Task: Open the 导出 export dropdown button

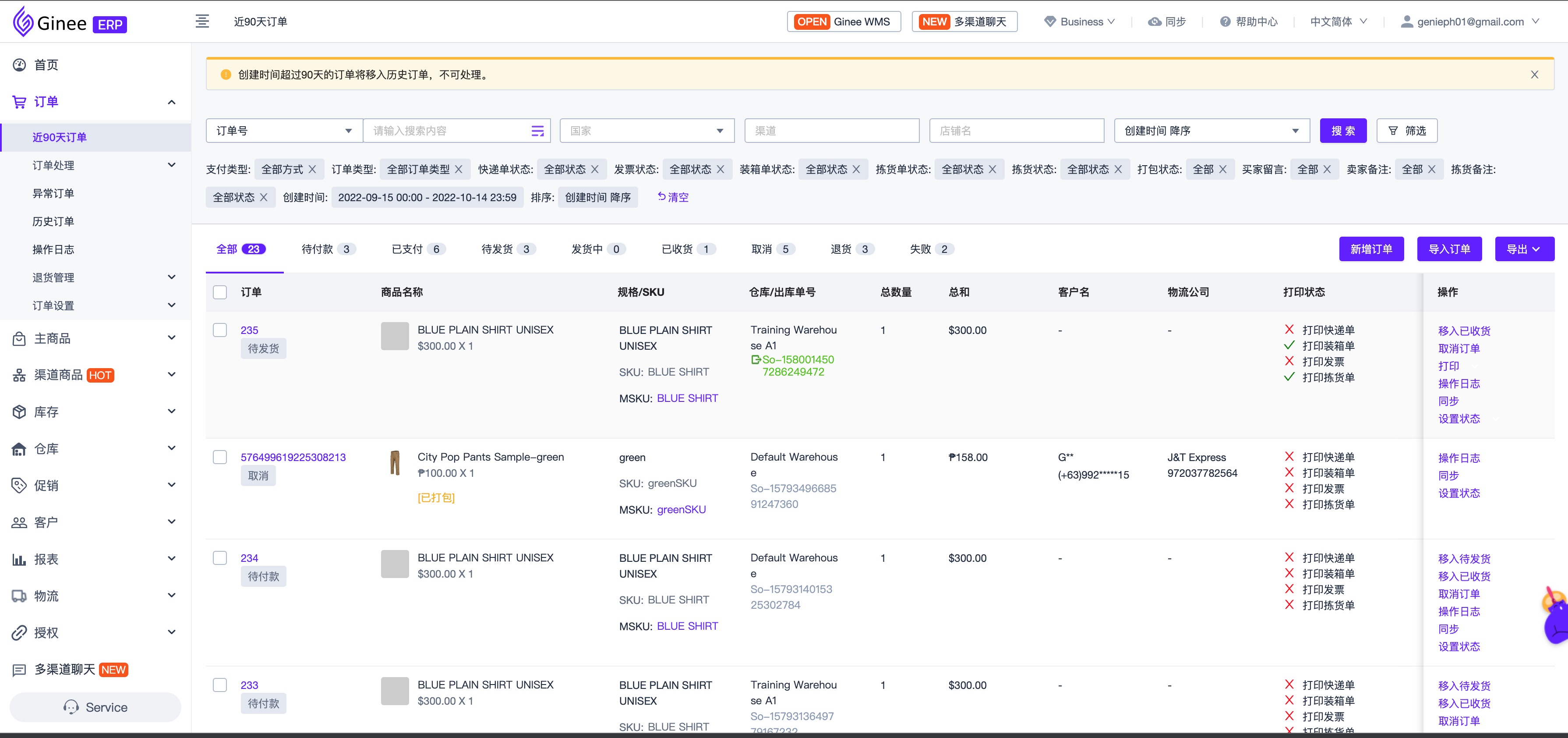Action: (x=1524, y=249)
